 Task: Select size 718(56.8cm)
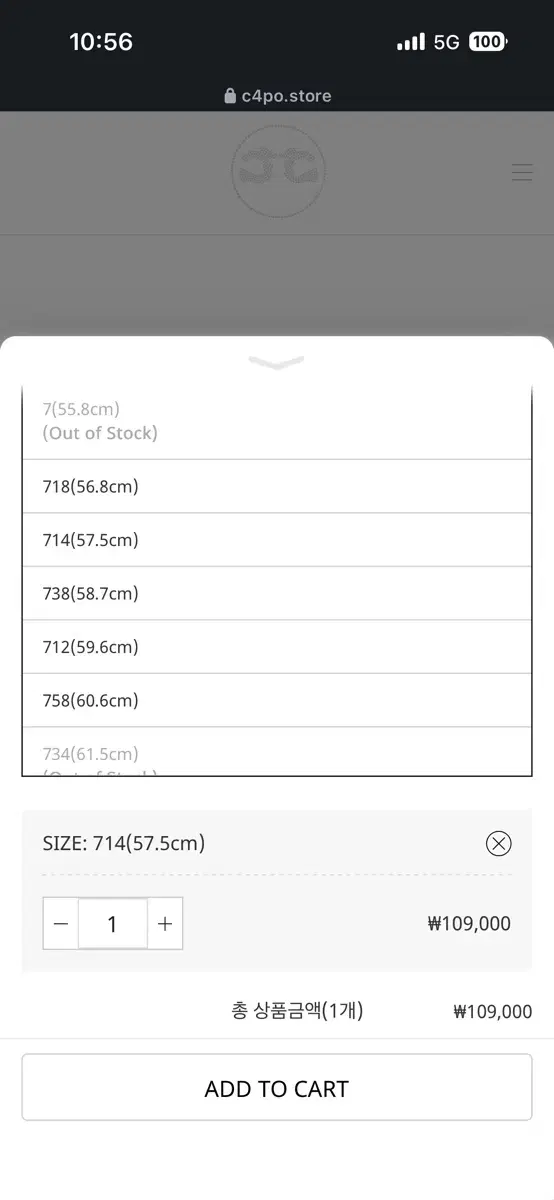tap(277, 487)
